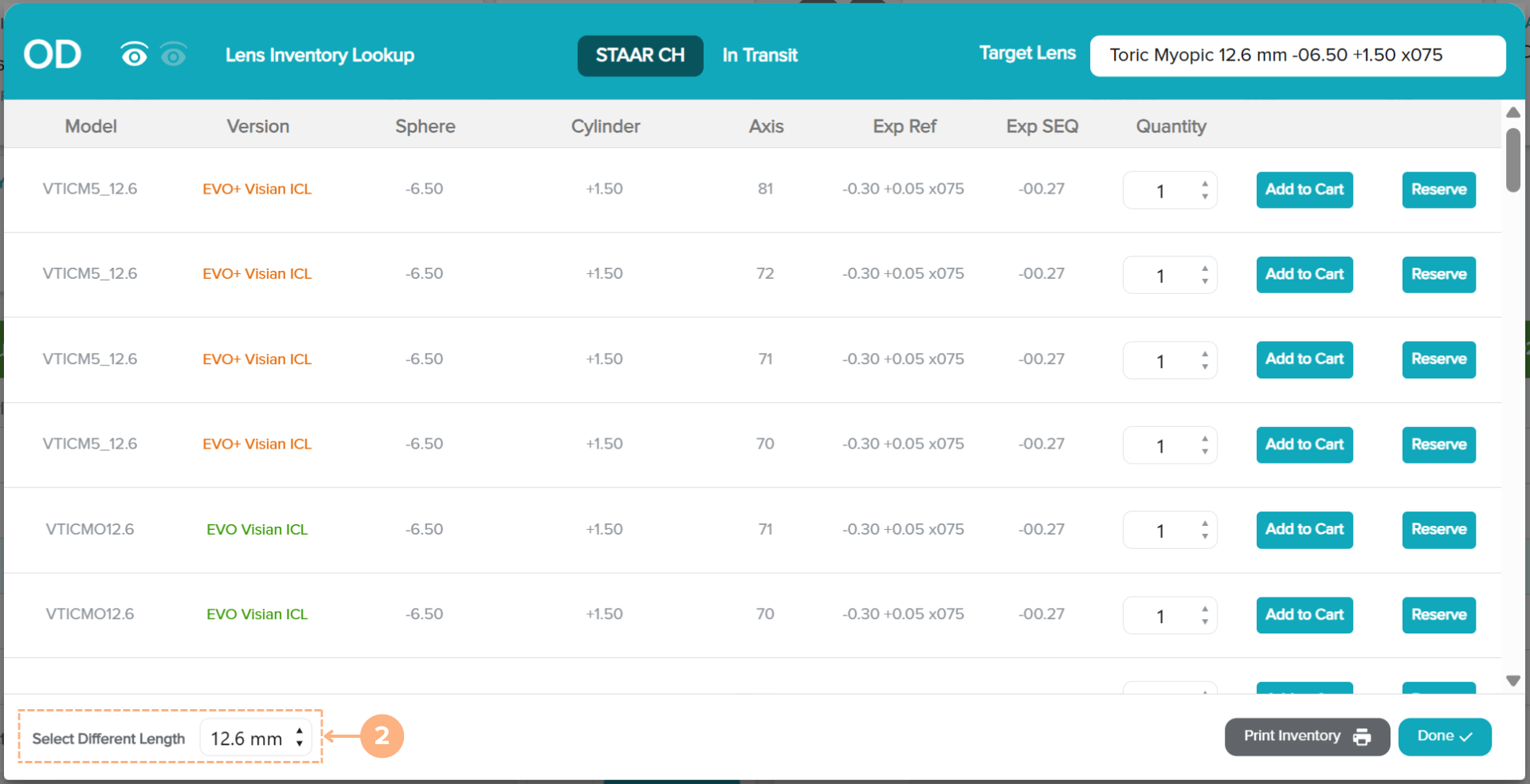Click the EVO Visian ICL axis 70 version link
1530x784 pixels.
pos(257,614)
